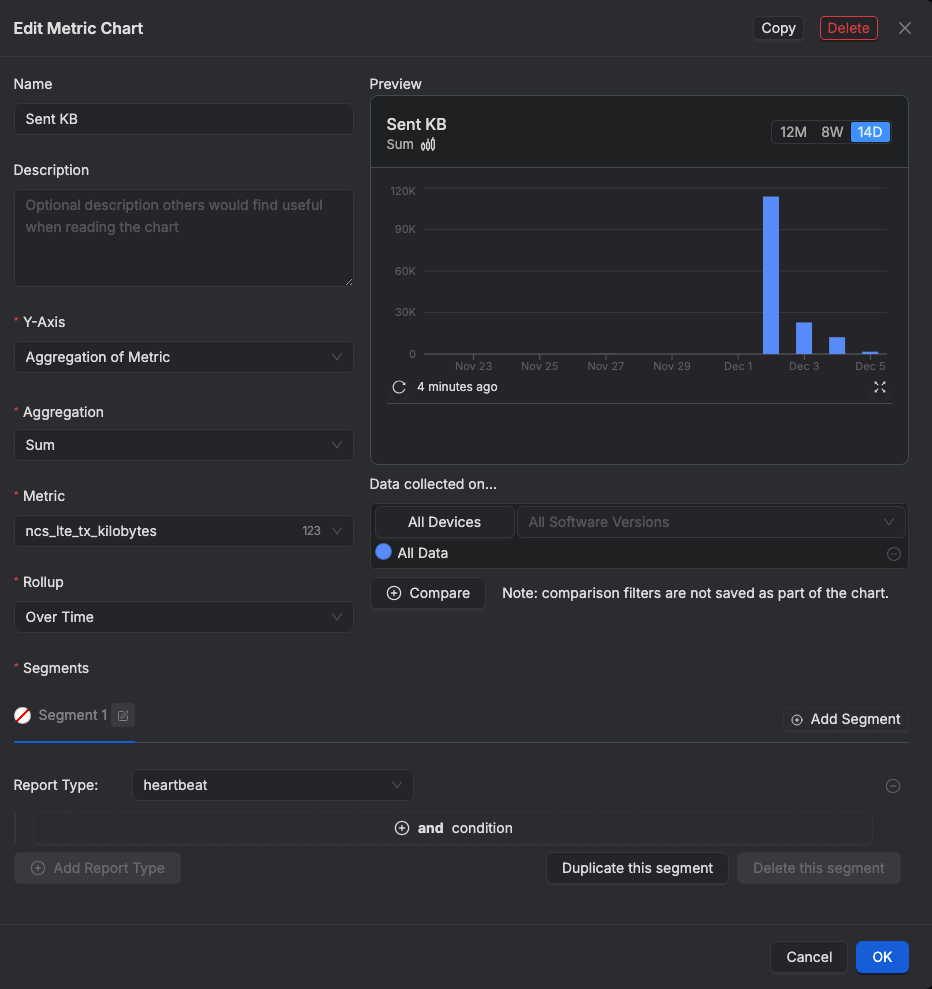Open the Y-Axis dropdown
This screenshot has width=932, height=989.
point(184,357)
